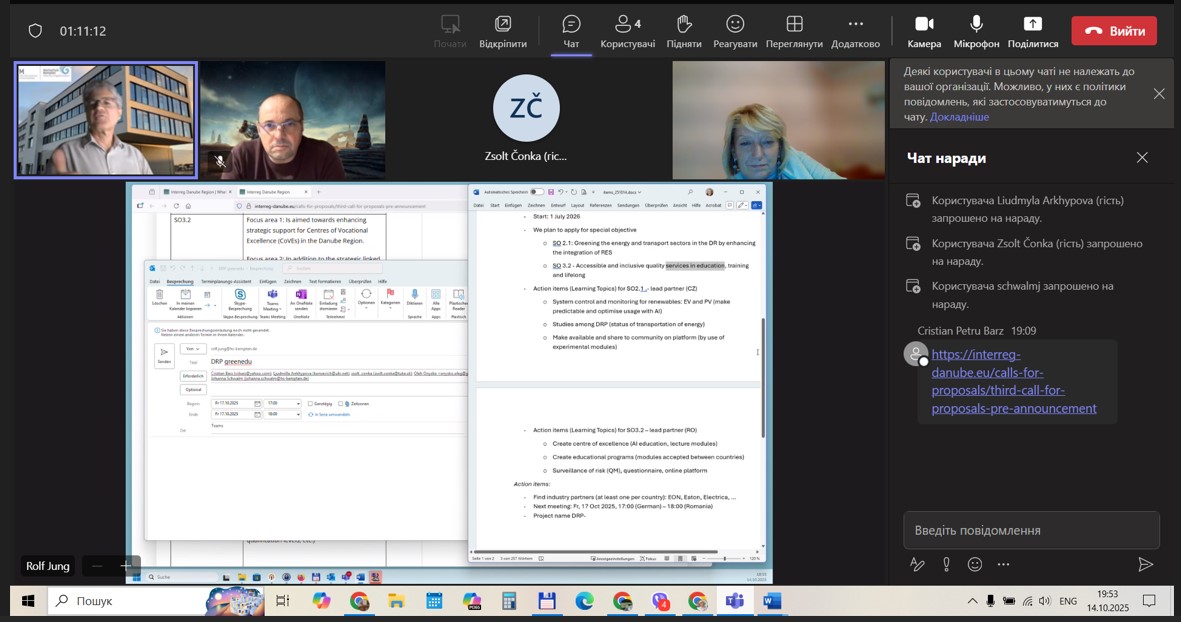Open the interreg-danube.eu link in chat
Viewport: 1181px width, 622px height.
(1013, 381)
